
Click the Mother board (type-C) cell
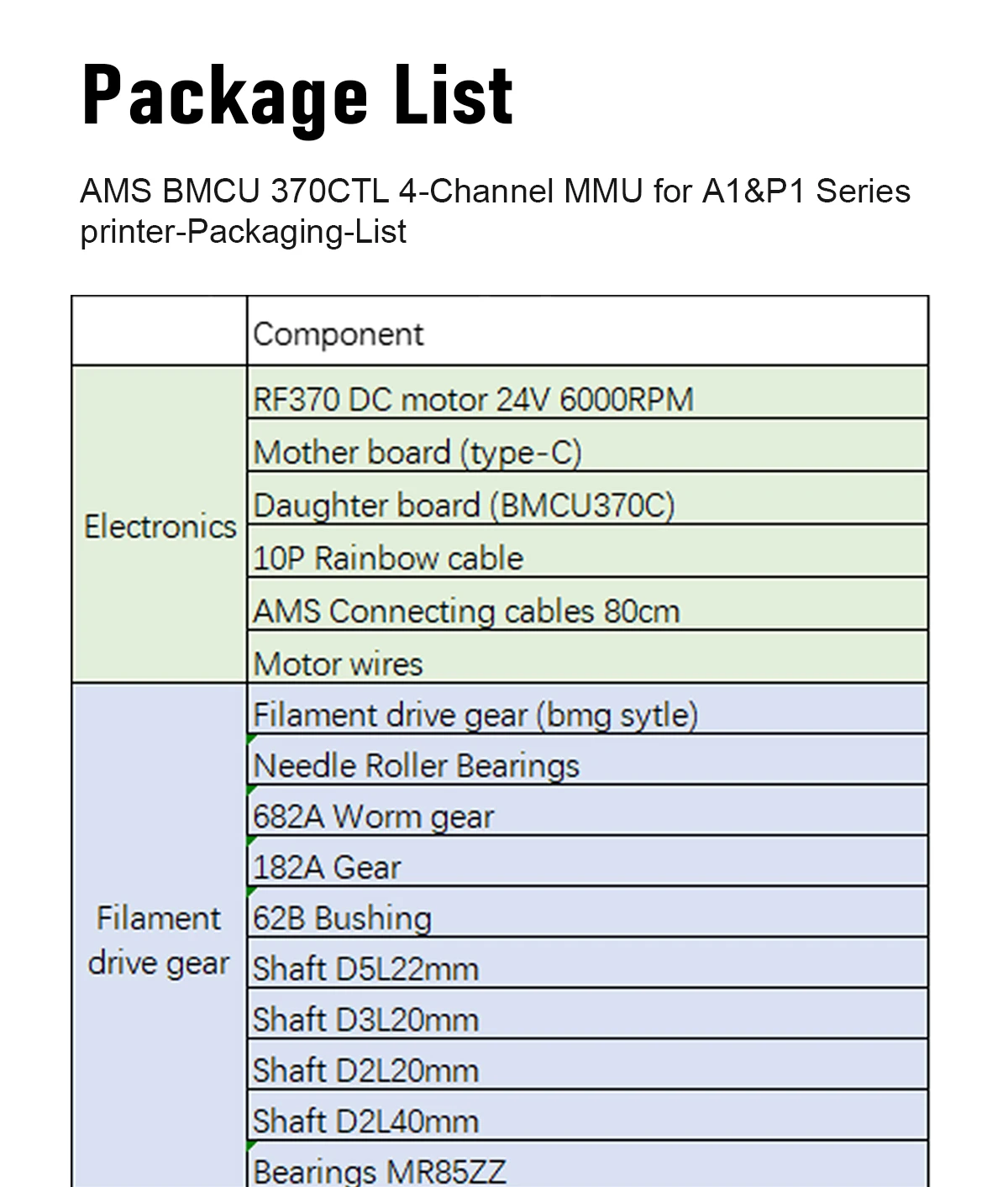pos(587,445)
